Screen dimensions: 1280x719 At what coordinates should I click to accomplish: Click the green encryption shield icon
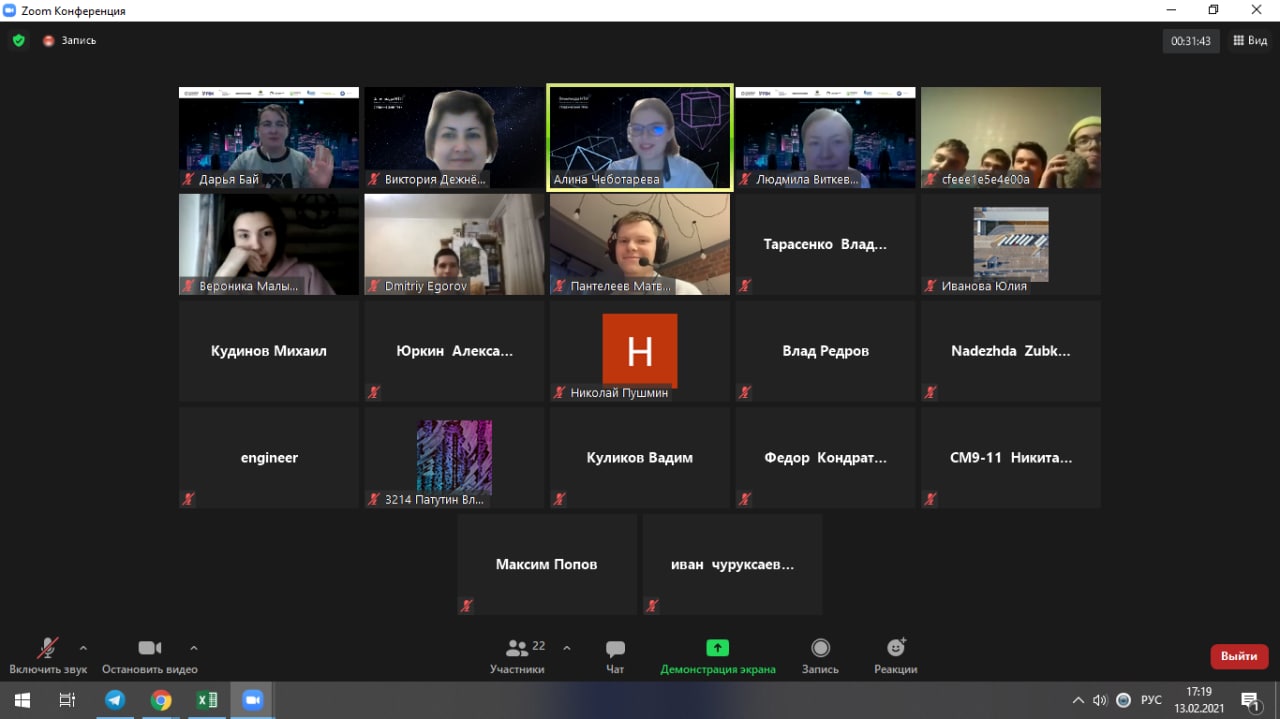[18, 41]
